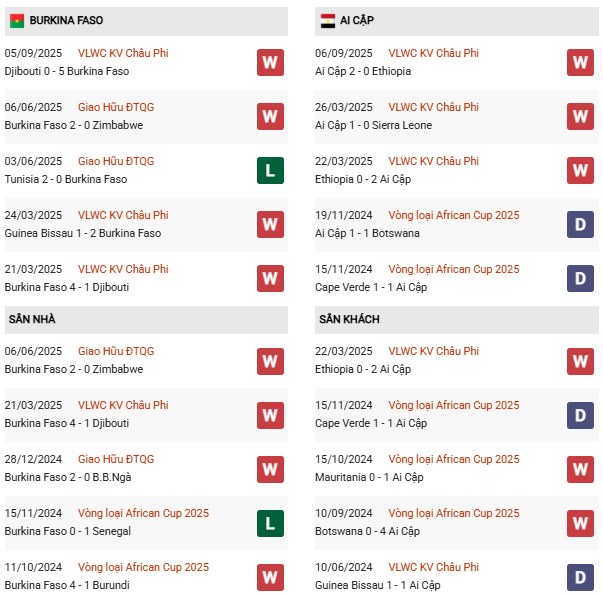This screenshot has width=603, height=596.
Task: Click the Burkina Faso flag icon
Action: click(17, 20)
